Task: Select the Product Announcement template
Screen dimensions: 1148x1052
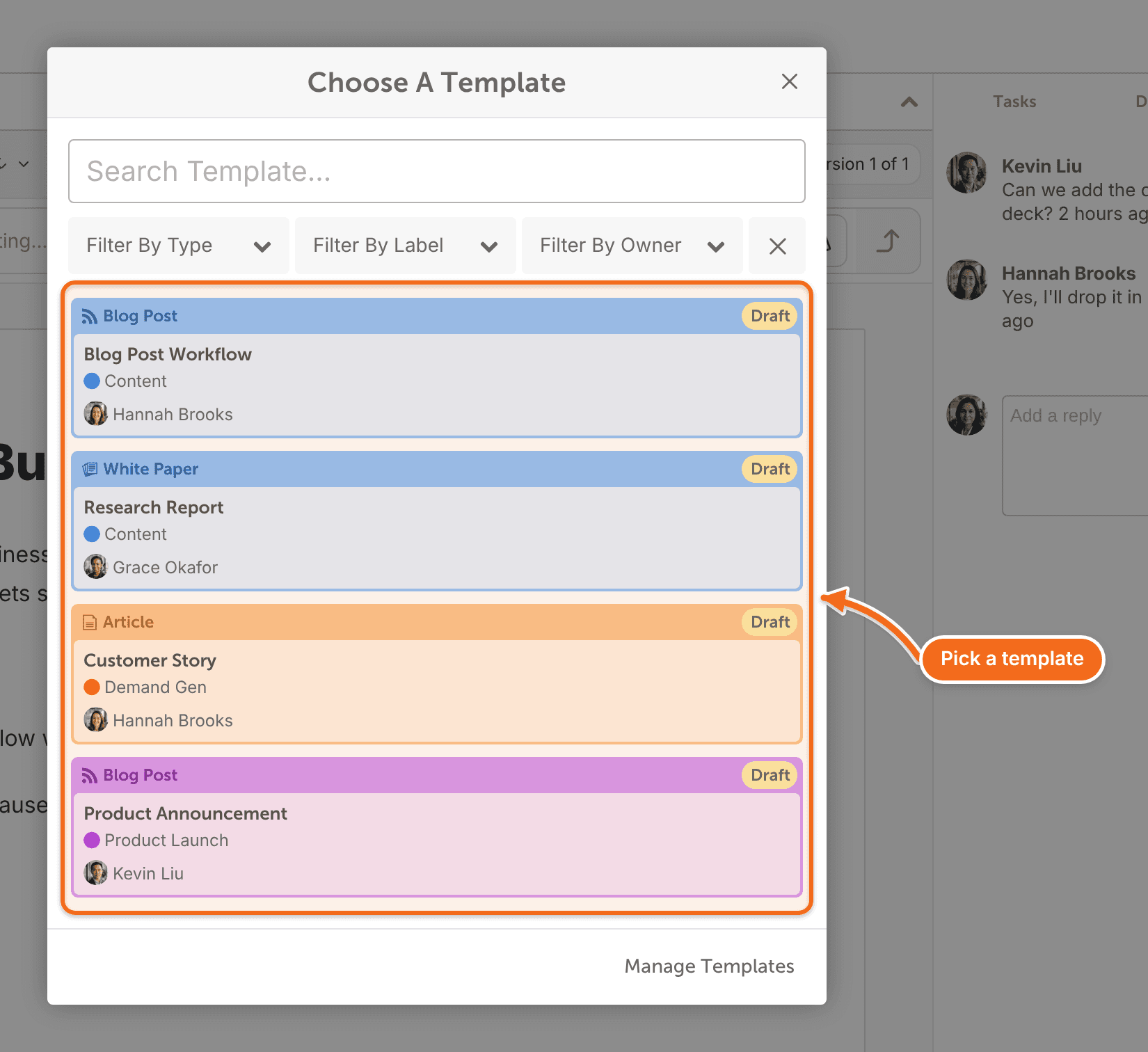Action: (x=437, y=827)
